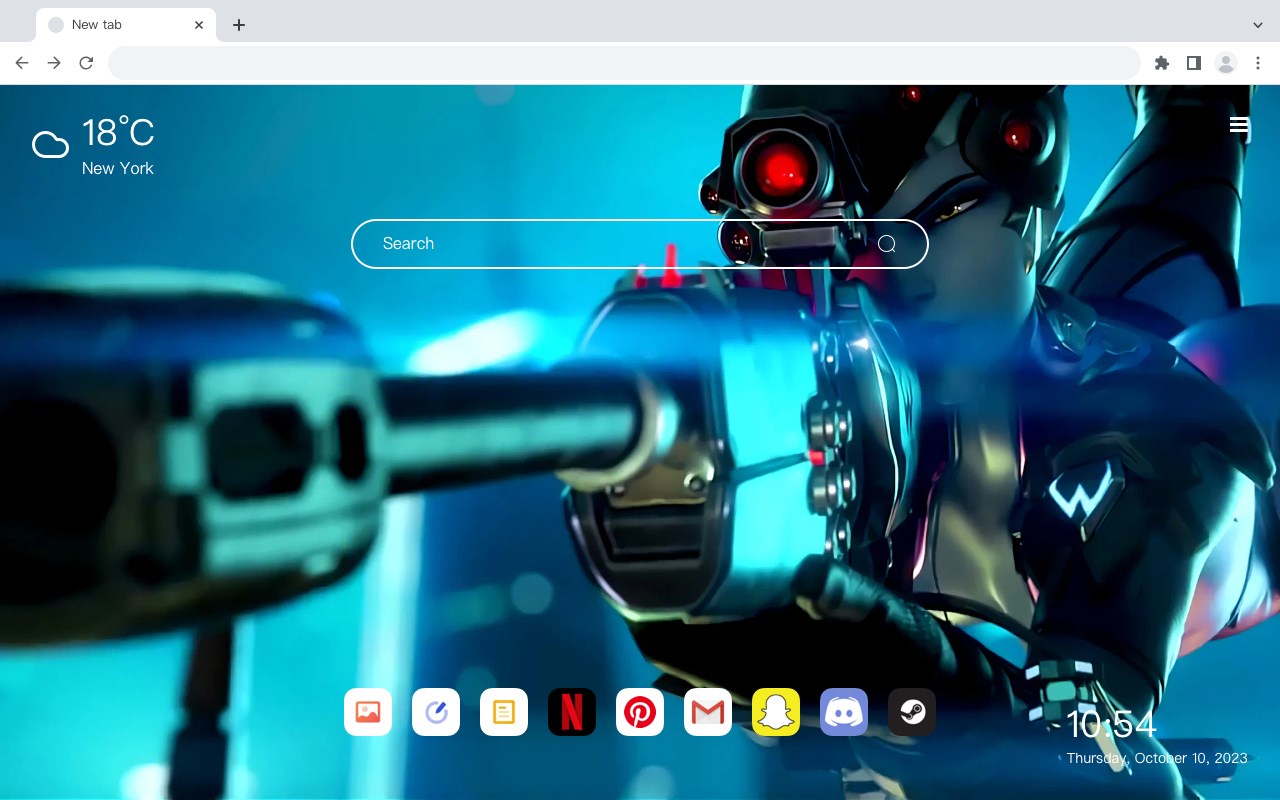
Task: Open the Gmail shortcut
Action: 708,712
